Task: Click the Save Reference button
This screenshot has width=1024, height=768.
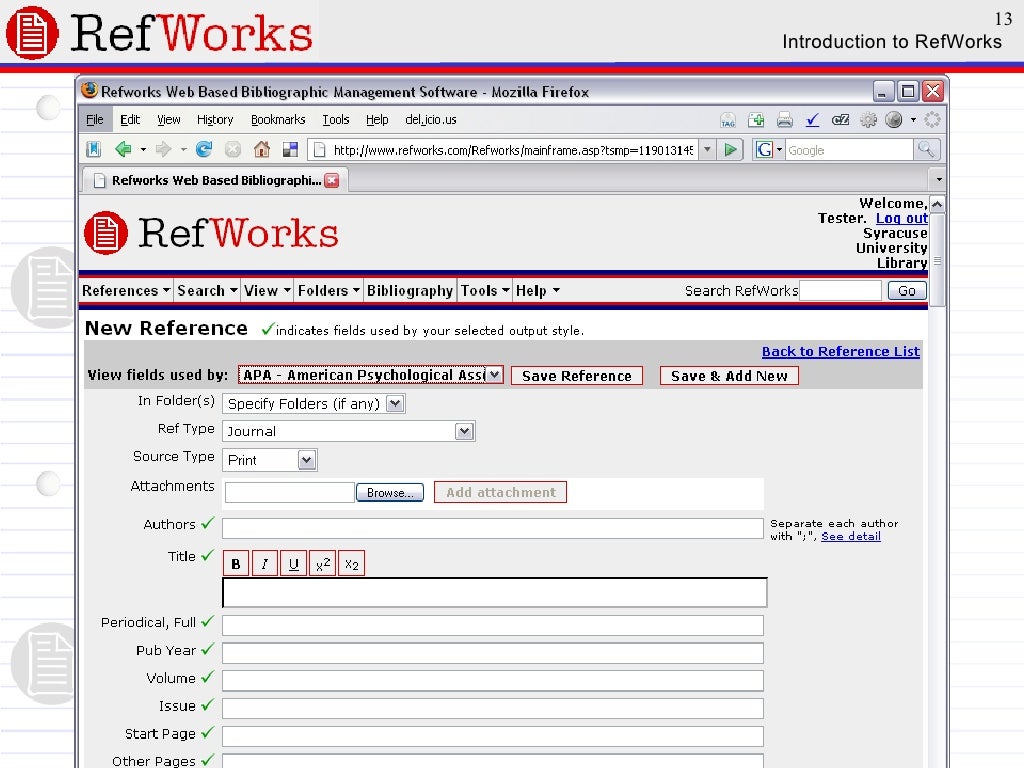Action: click(x=577, y=376)
